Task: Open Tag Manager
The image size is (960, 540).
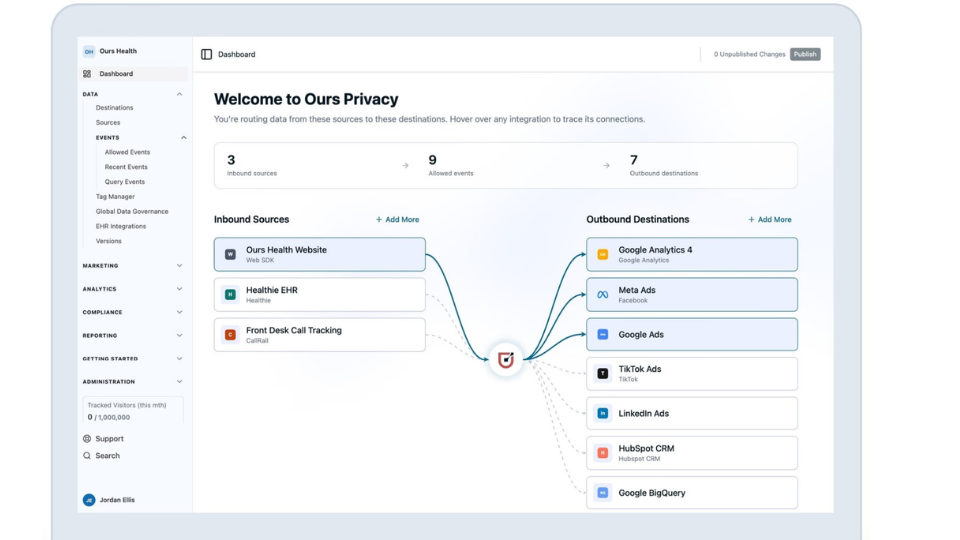Action: (115, 197)
